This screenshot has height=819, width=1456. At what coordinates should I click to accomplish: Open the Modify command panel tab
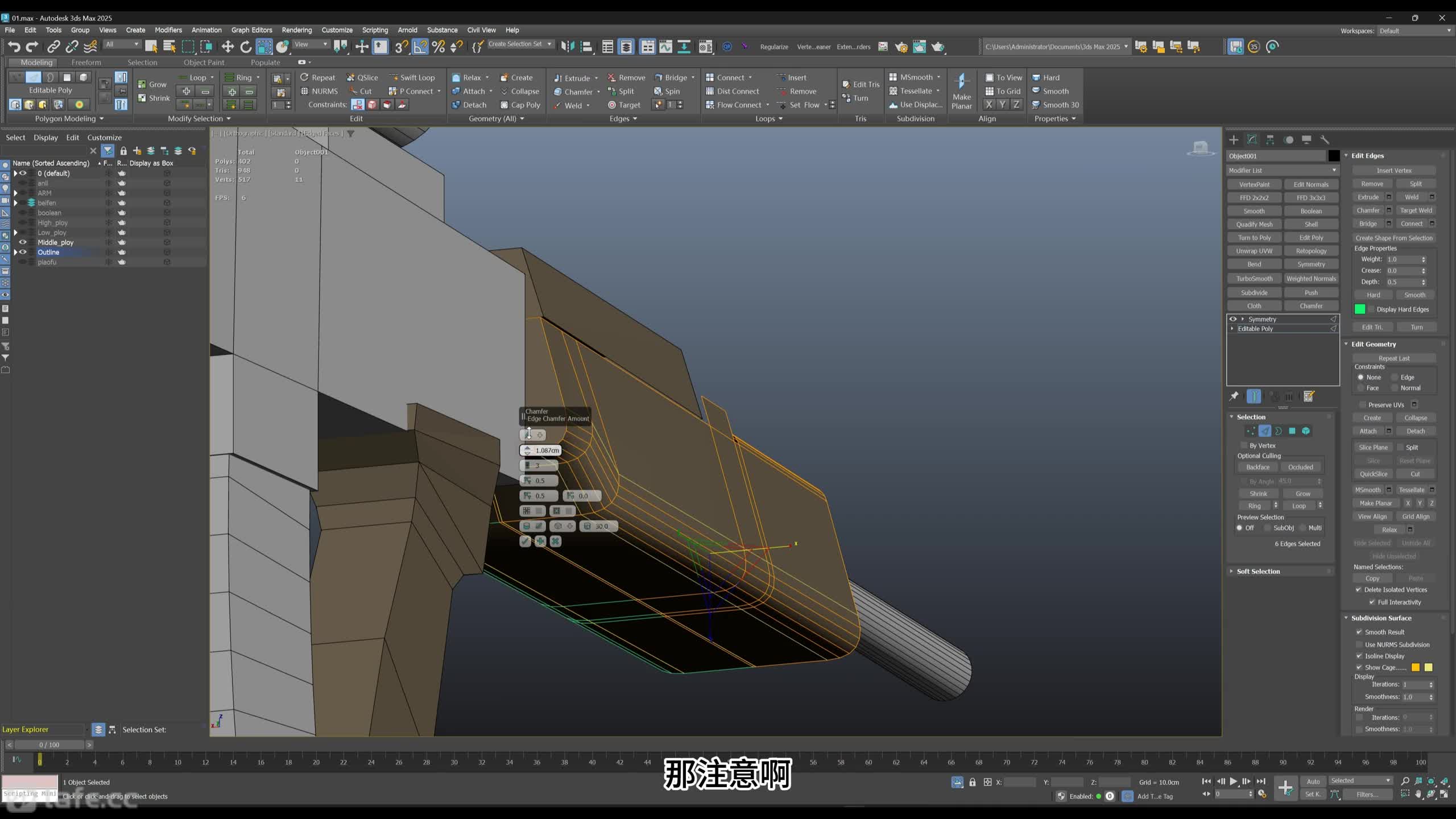tap(1252, 140)
